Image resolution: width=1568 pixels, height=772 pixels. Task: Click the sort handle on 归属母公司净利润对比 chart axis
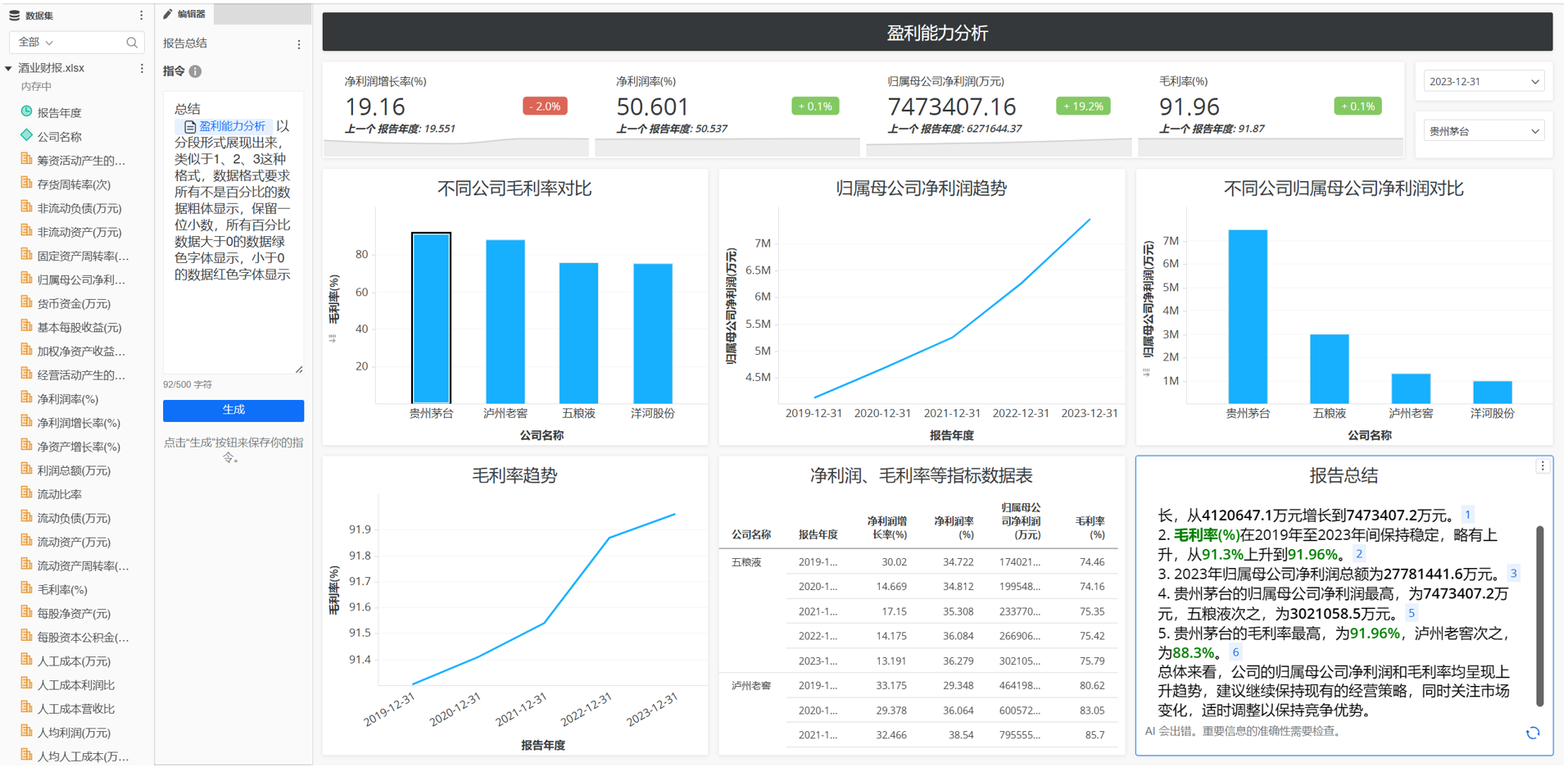(1146, 373)
